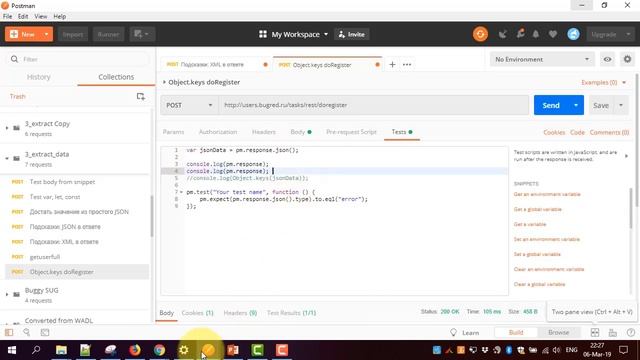Click the orange sync status icon
Image resolution: width=640 pixels, height=360 pixels.
pos(480,34)
